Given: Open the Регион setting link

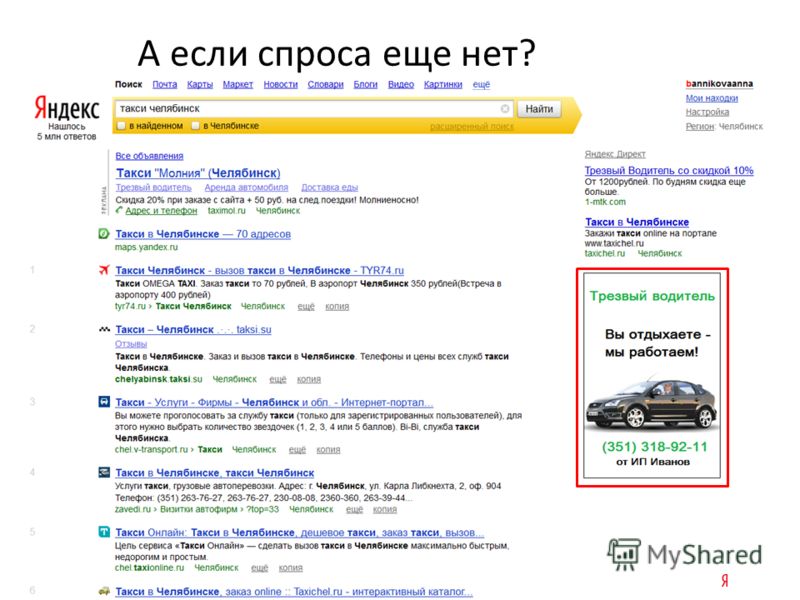Looking at the screenshot, I should [x=699, y=127].
